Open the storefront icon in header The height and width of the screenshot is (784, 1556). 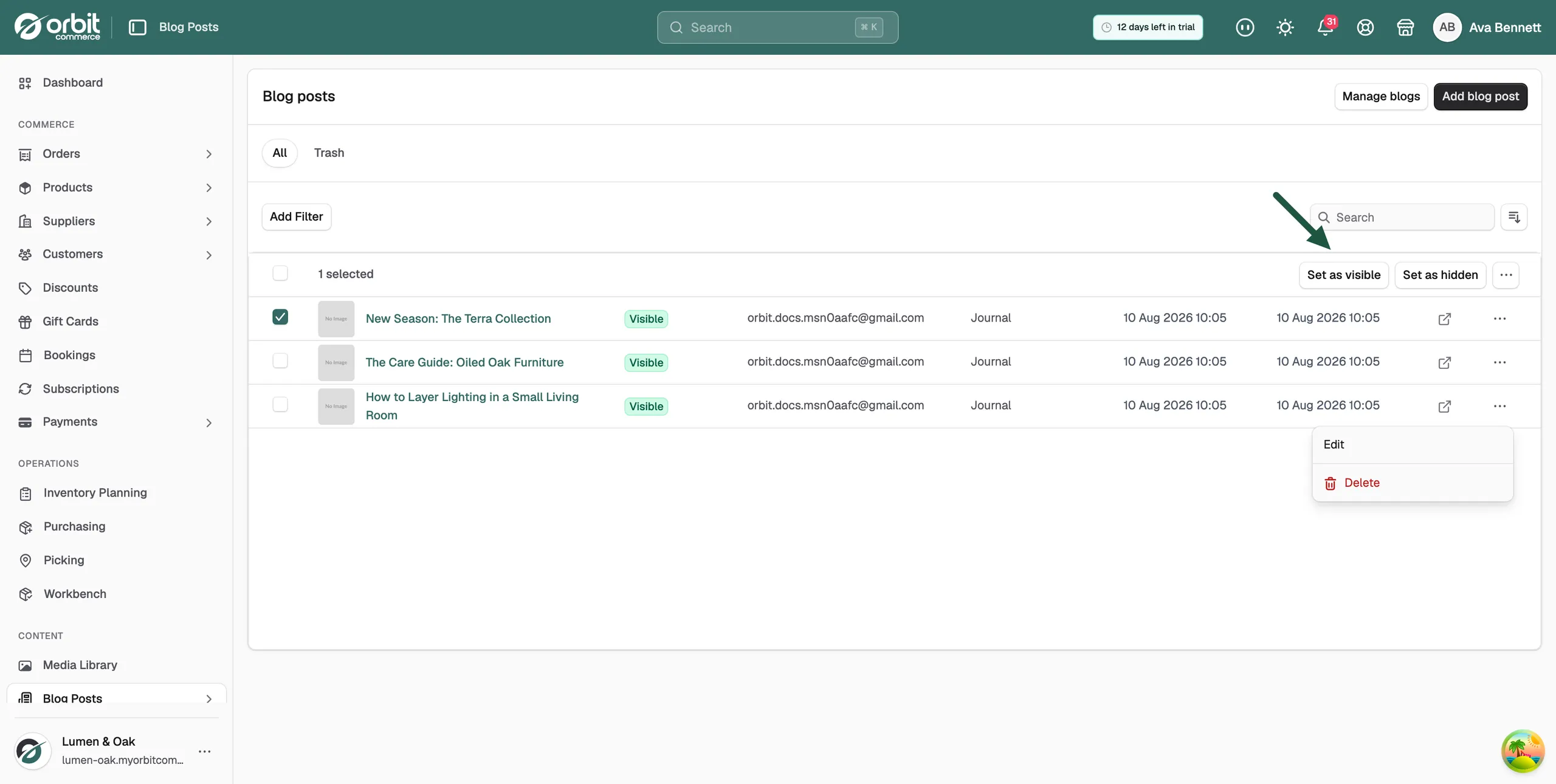1405,27
